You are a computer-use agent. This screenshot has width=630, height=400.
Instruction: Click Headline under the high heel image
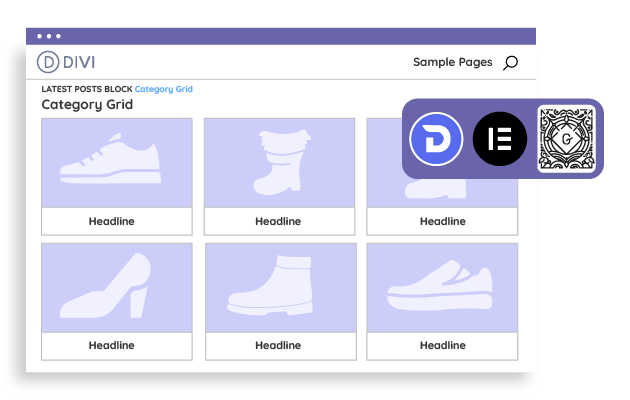pyautogui.click(x=112, y=345)
